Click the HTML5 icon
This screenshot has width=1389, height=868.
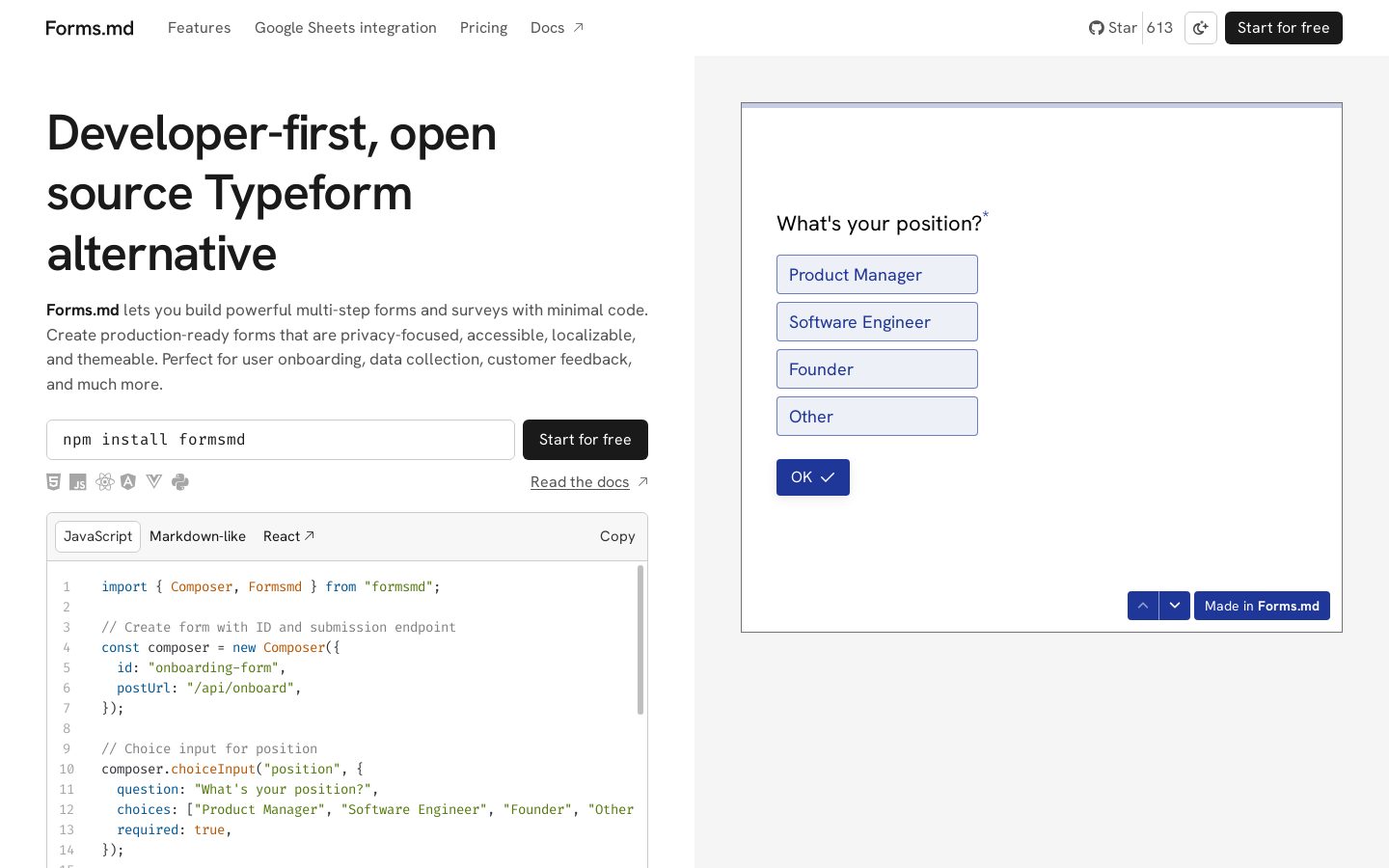(54, 482)
